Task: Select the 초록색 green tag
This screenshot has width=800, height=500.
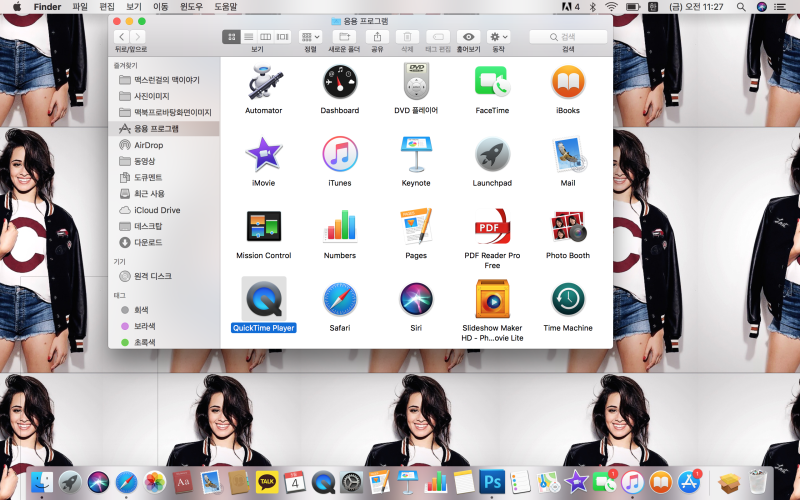Action: point(164,342)
